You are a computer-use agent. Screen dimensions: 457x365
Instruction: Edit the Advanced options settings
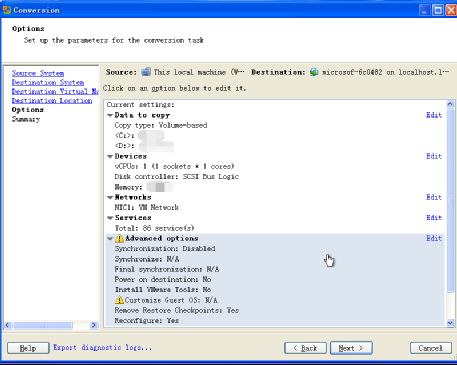pos(434,238)
